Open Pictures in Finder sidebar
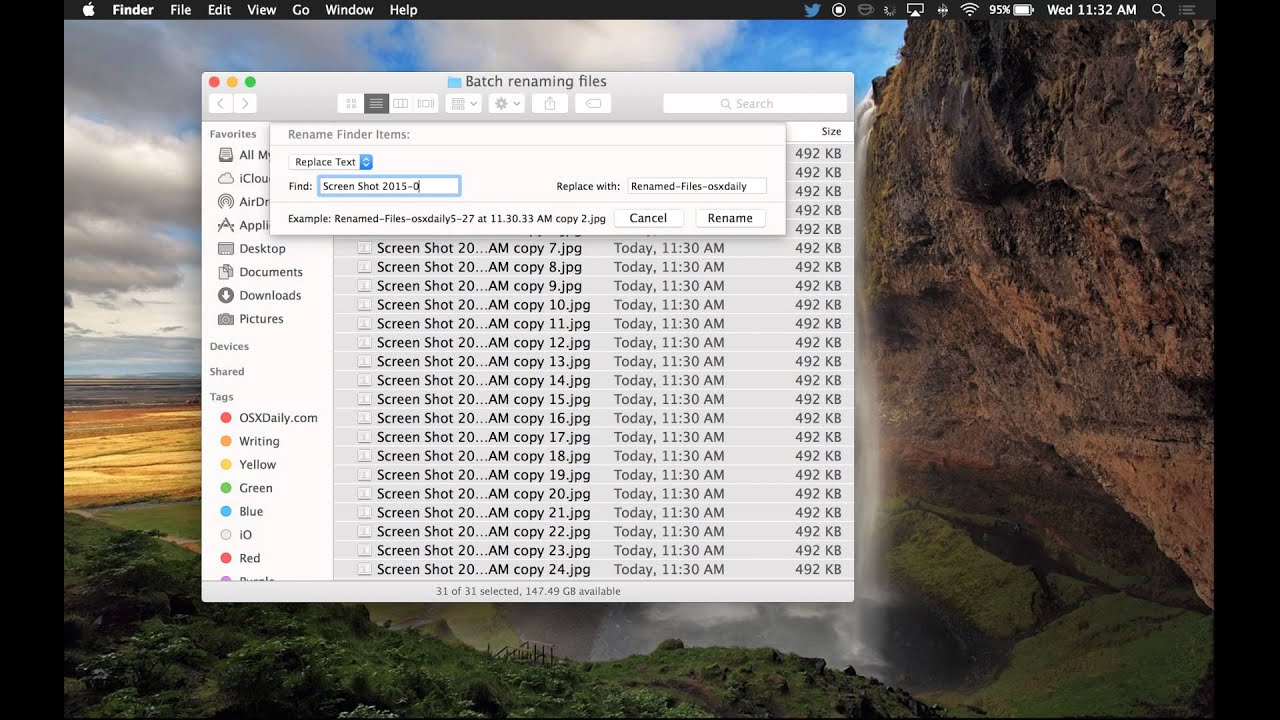Image resolution: width=1280 pixels, height=720 pixels. click(261, 319)
